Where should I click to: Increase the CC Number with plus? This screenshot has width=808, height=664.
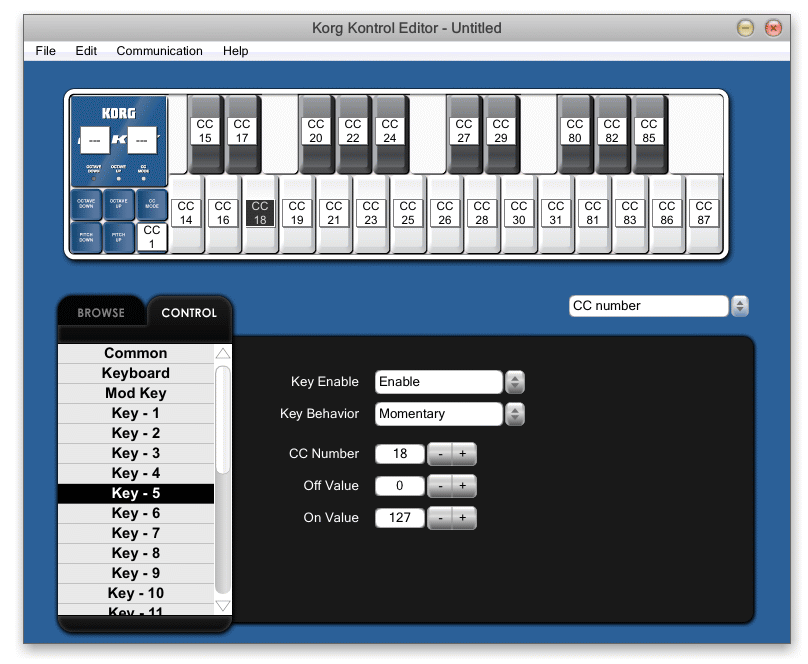click(464, 454)
